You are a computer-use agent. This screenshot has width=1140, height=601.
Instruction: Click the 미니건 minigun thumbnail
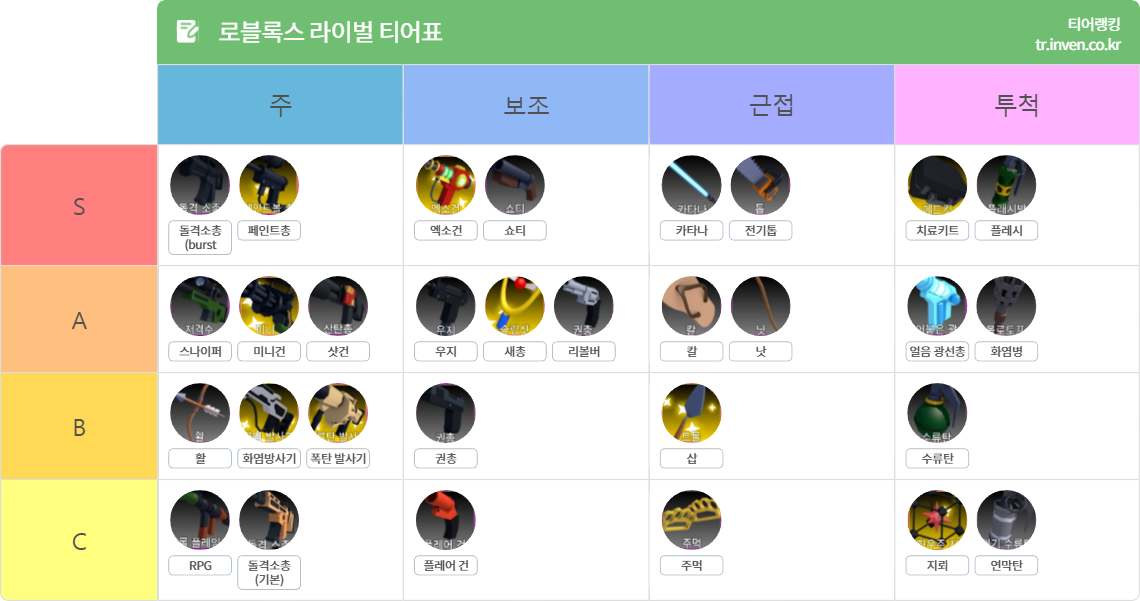click(x=269, y=306)
